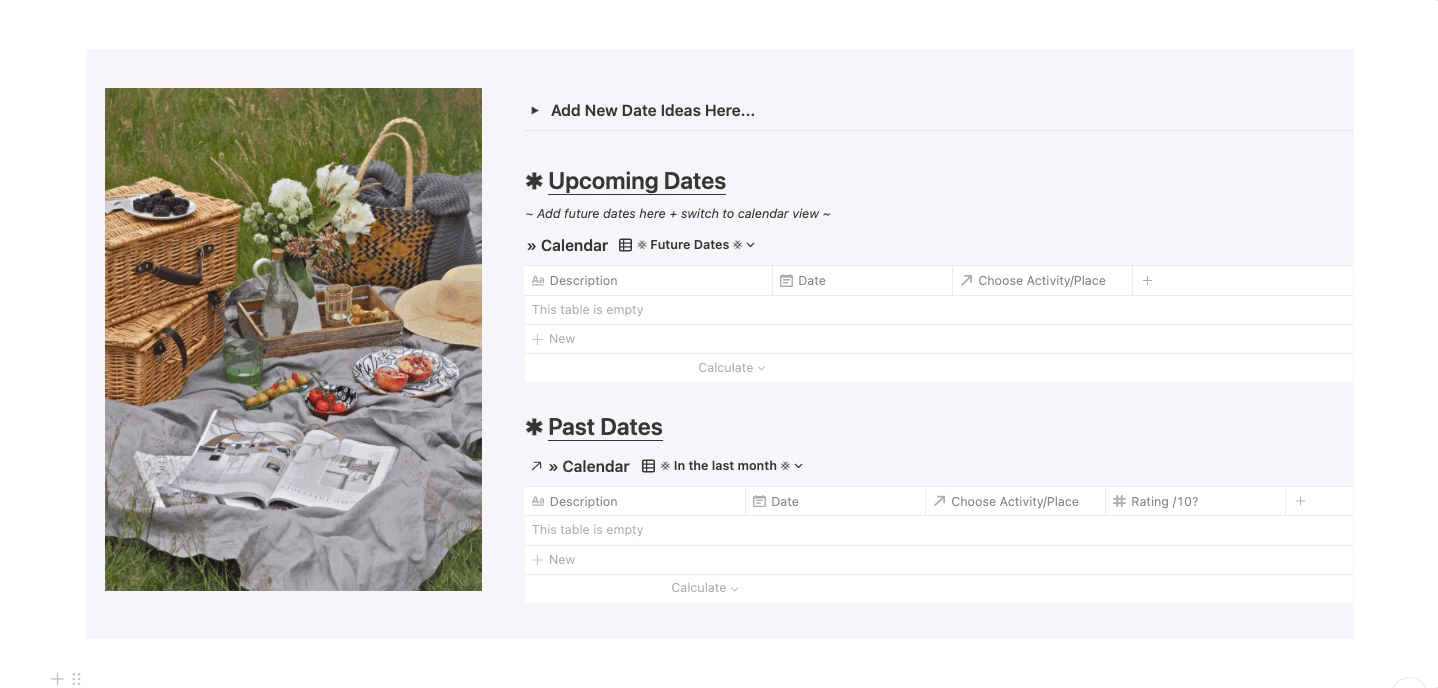The width and height of the screenshot is (1438, 688).
Task: Add a property column in Past Dates table
Action: pyautogui.click(x=1300, y=501)
